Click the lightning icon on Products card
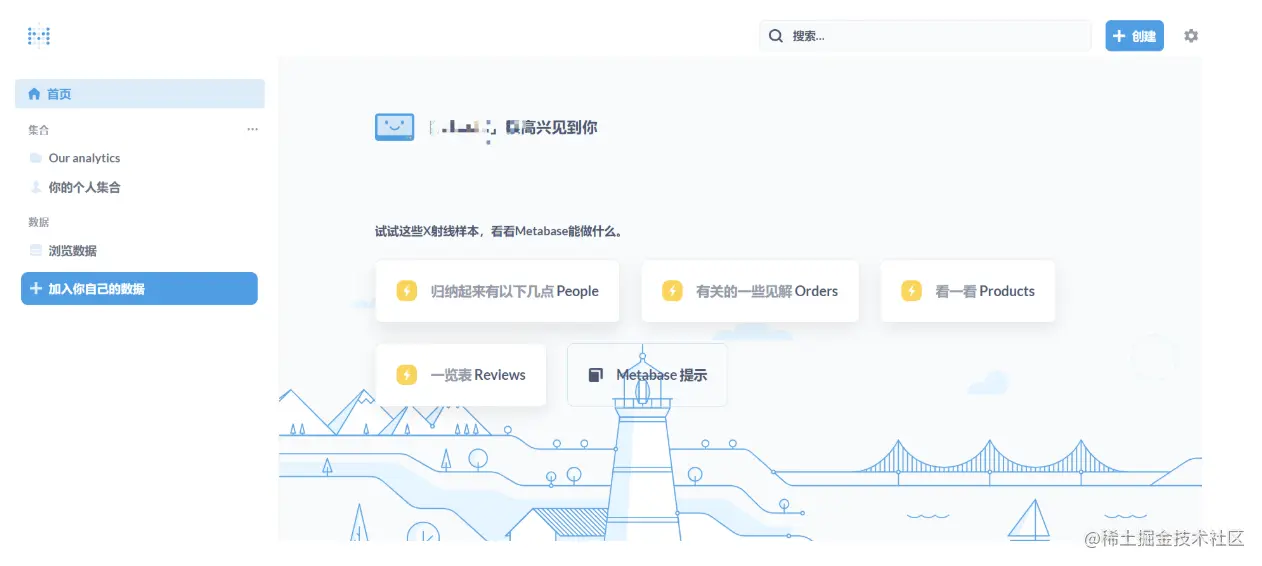Screen dimensions: 1262x566 (911, 291)
